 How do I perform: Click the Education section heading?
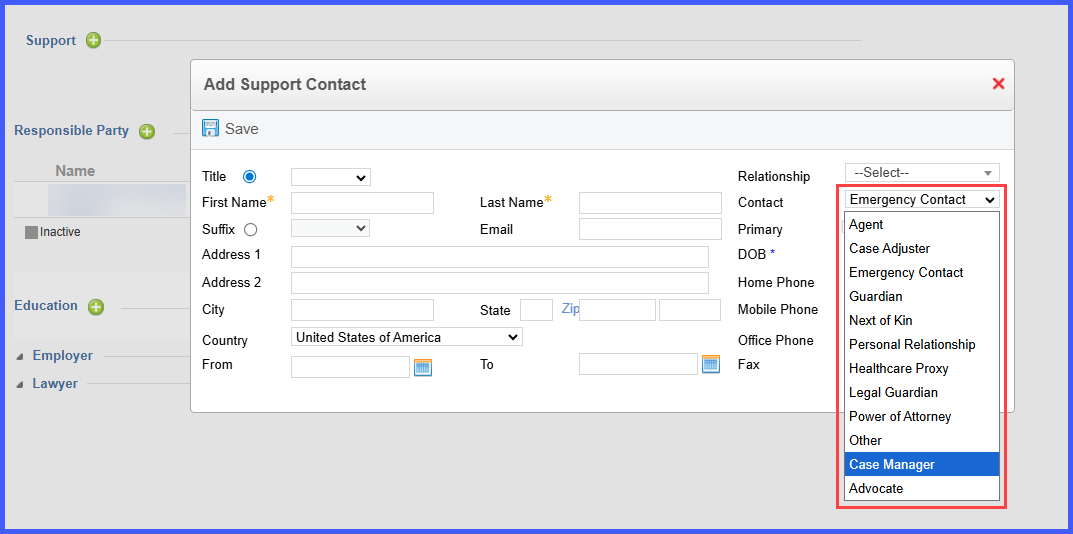(x=46, y=305)
